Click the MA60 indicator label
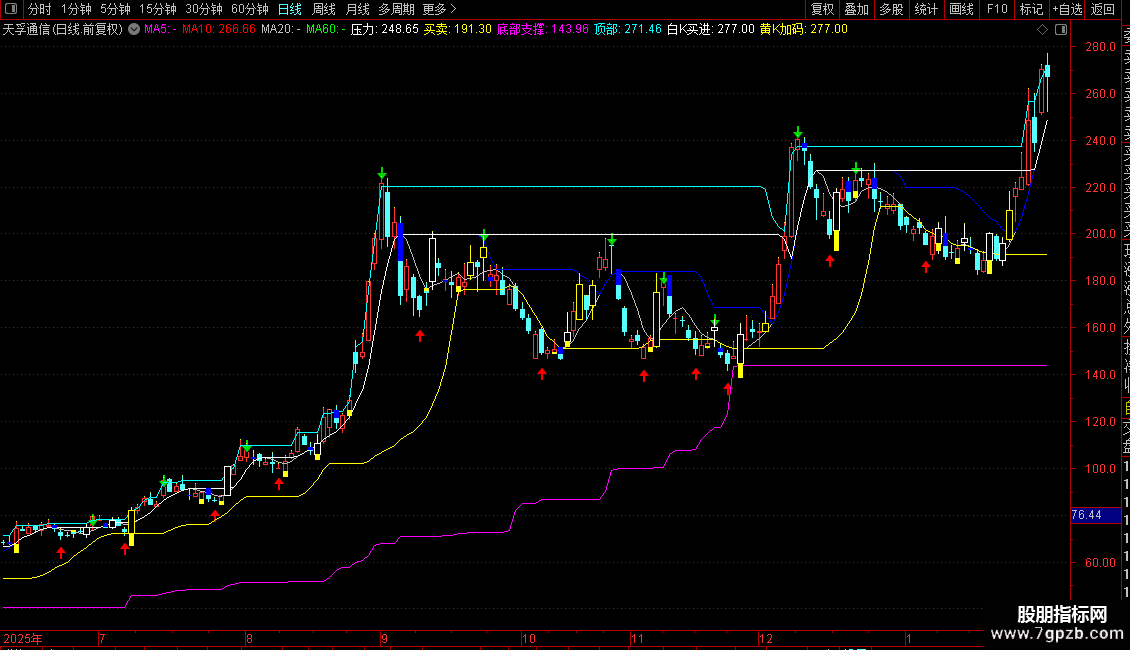1130x650 pixels. (x=326, y=30)
